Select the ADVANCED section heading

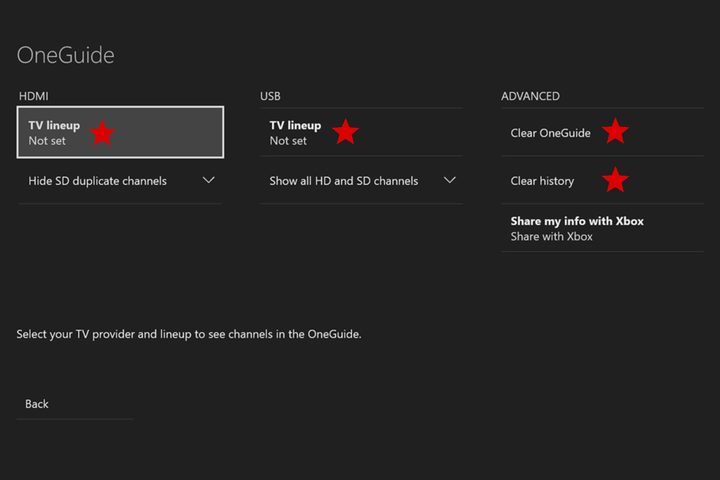(x=530, y=96)
